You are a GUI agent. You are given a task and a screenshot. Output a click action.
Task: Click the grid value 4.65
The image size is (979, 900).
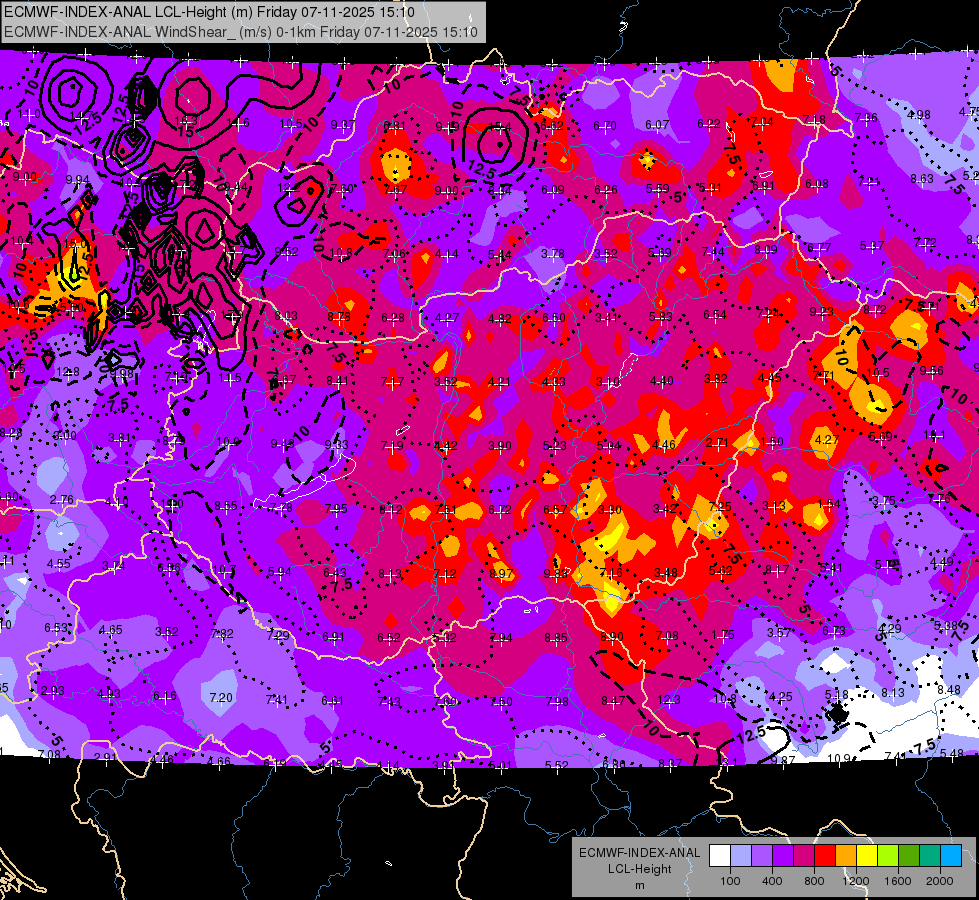[111, 630]
